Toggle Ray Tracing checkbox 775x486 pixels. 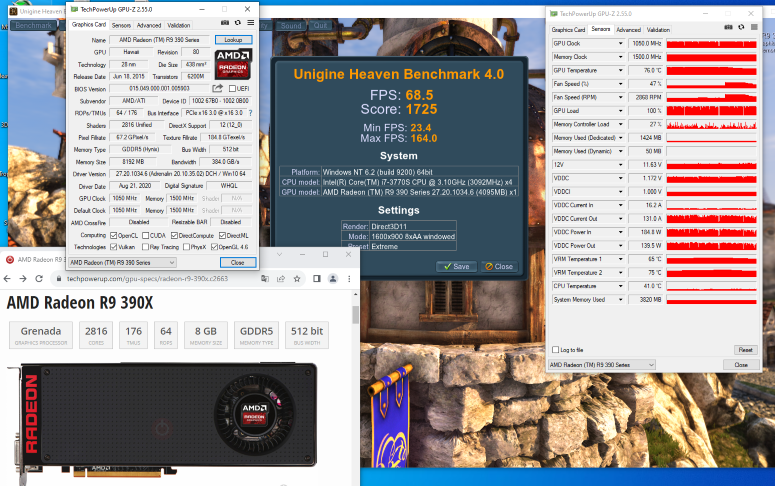[x=145, y=247]
